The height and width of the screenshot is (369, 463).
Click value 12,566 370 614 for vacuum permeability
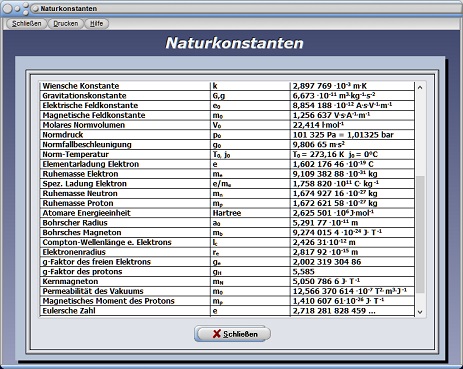click(349, 291)
